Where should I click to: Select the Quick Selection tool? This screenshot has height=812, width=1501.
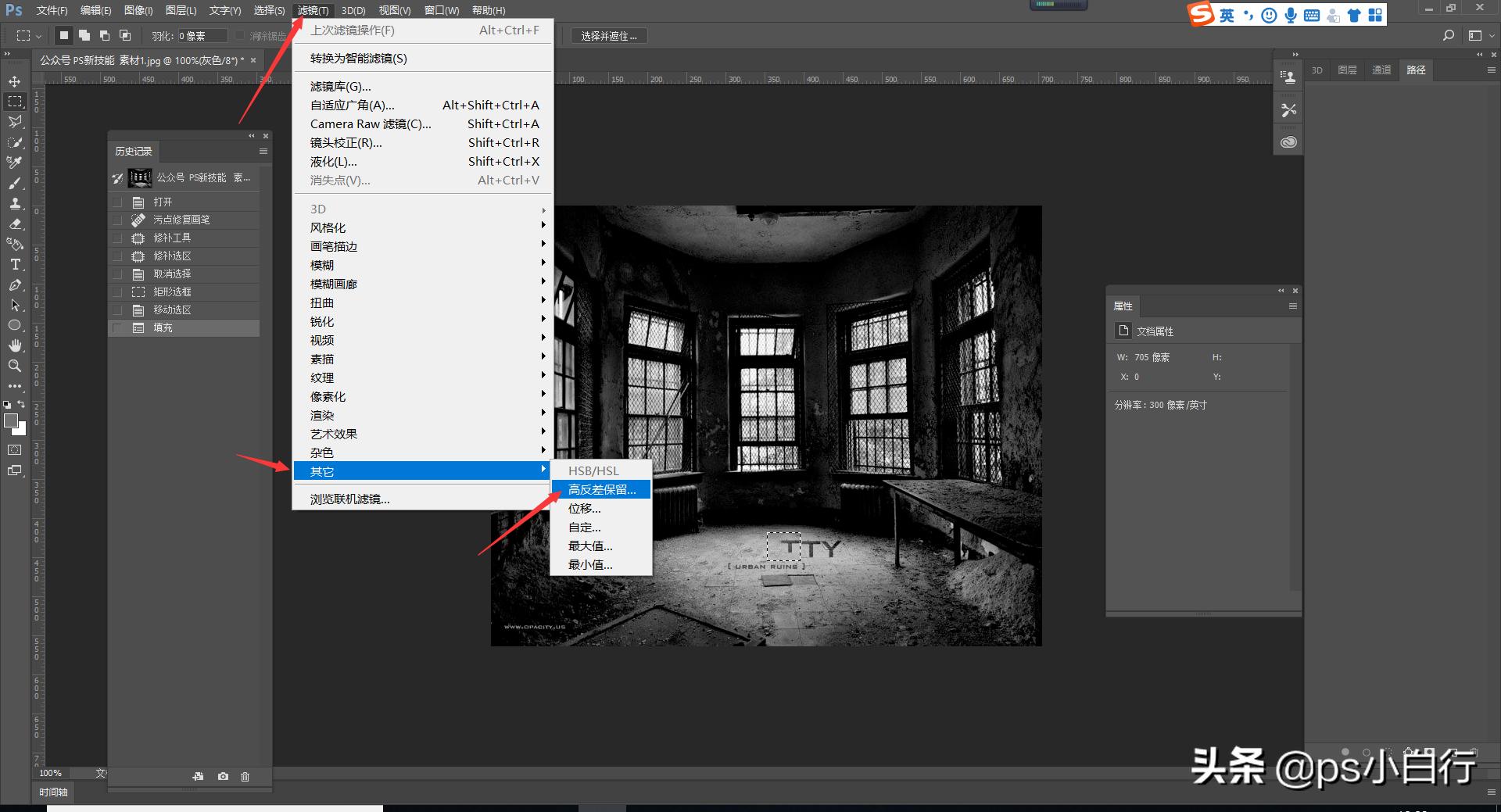click(15, 142)
